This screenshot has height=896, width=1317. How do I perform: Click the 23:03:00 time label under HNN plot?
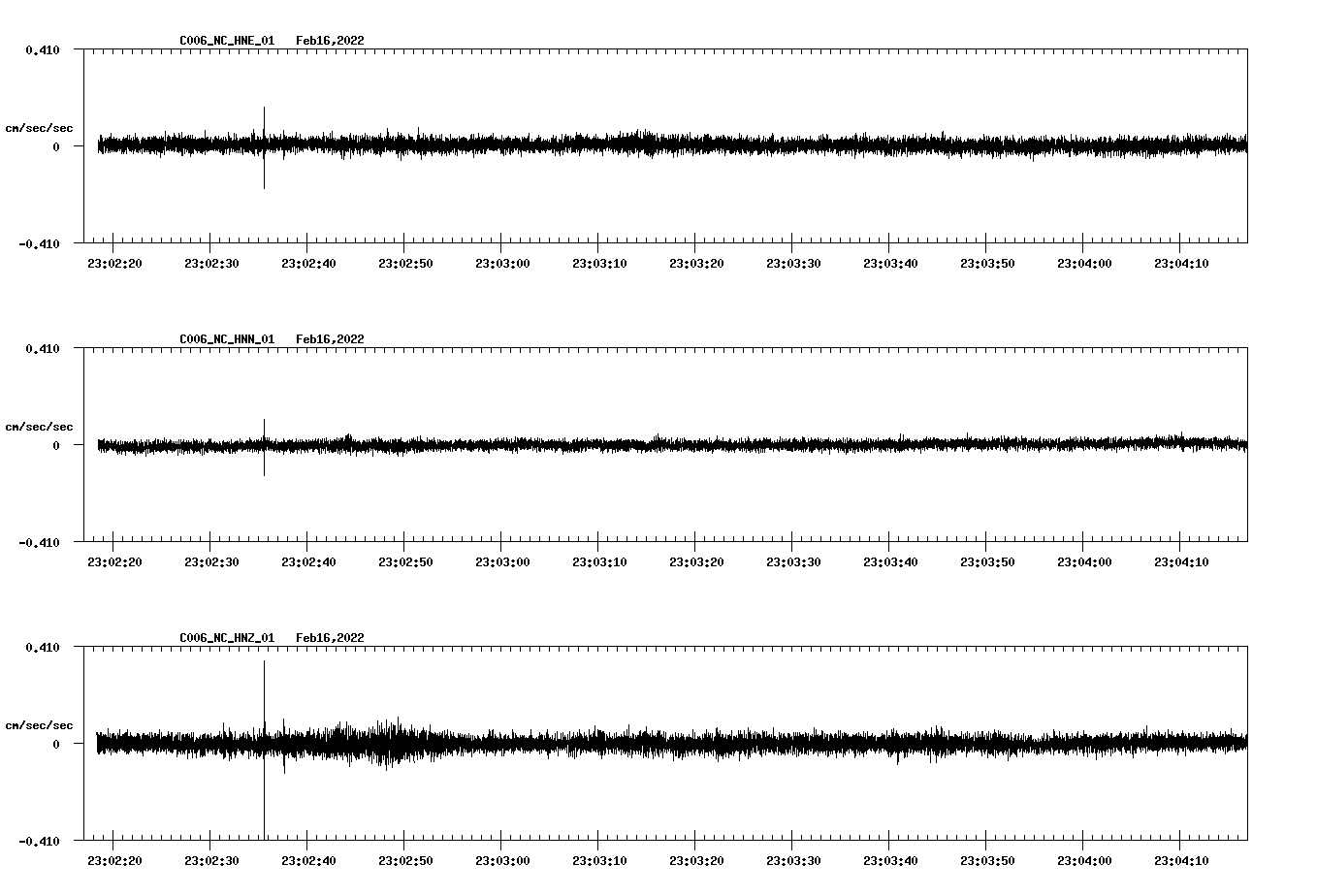[502, 562]
